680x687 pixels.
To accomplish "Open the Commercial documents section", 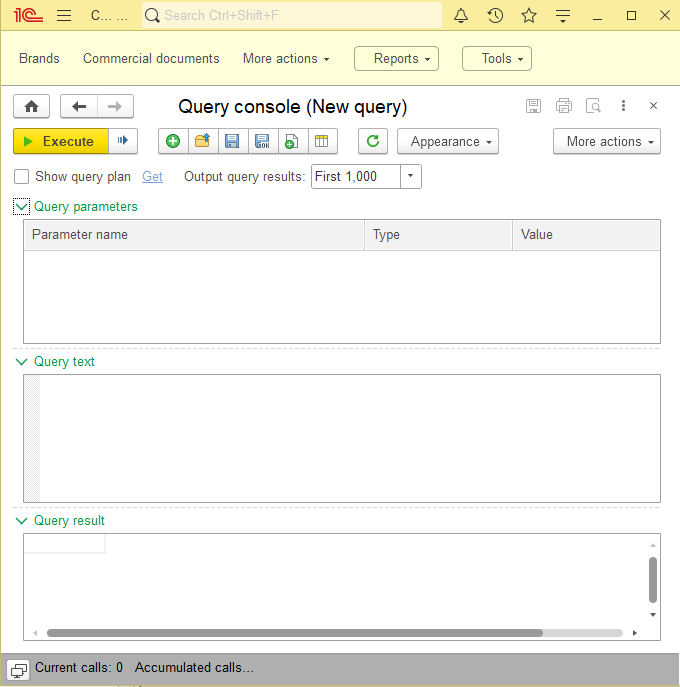I will [151, 59].
